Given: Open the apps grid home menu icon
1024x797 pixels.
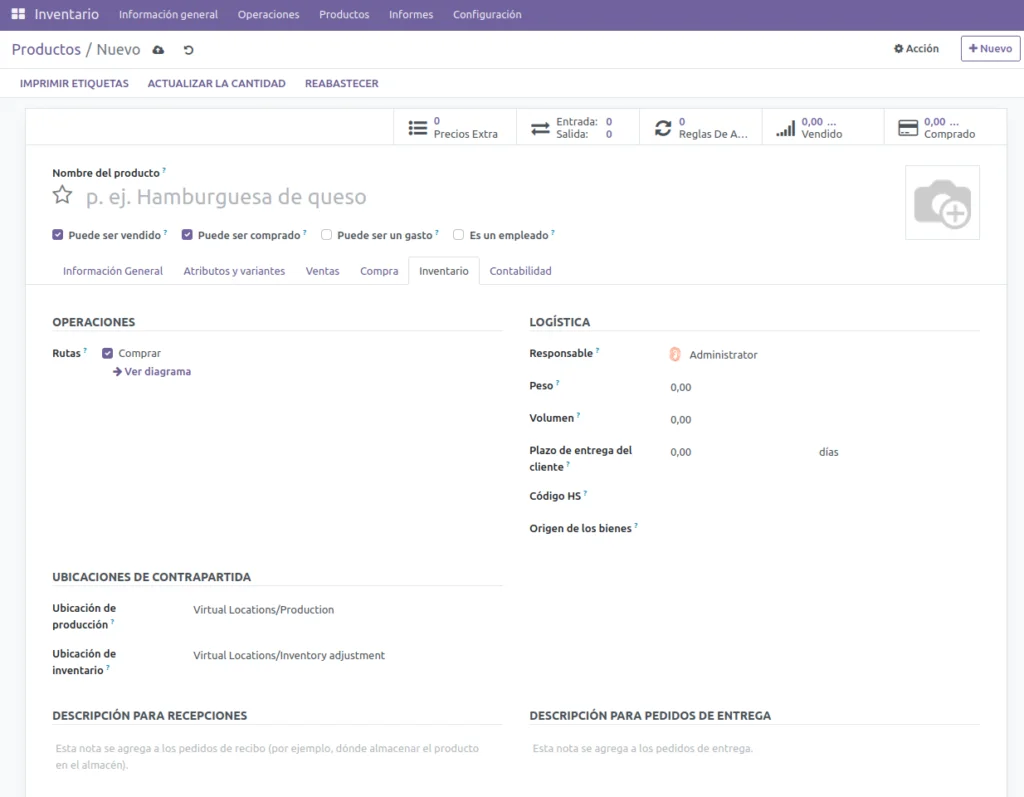Looking at the screenshot, I should click(x=18, y=15).
